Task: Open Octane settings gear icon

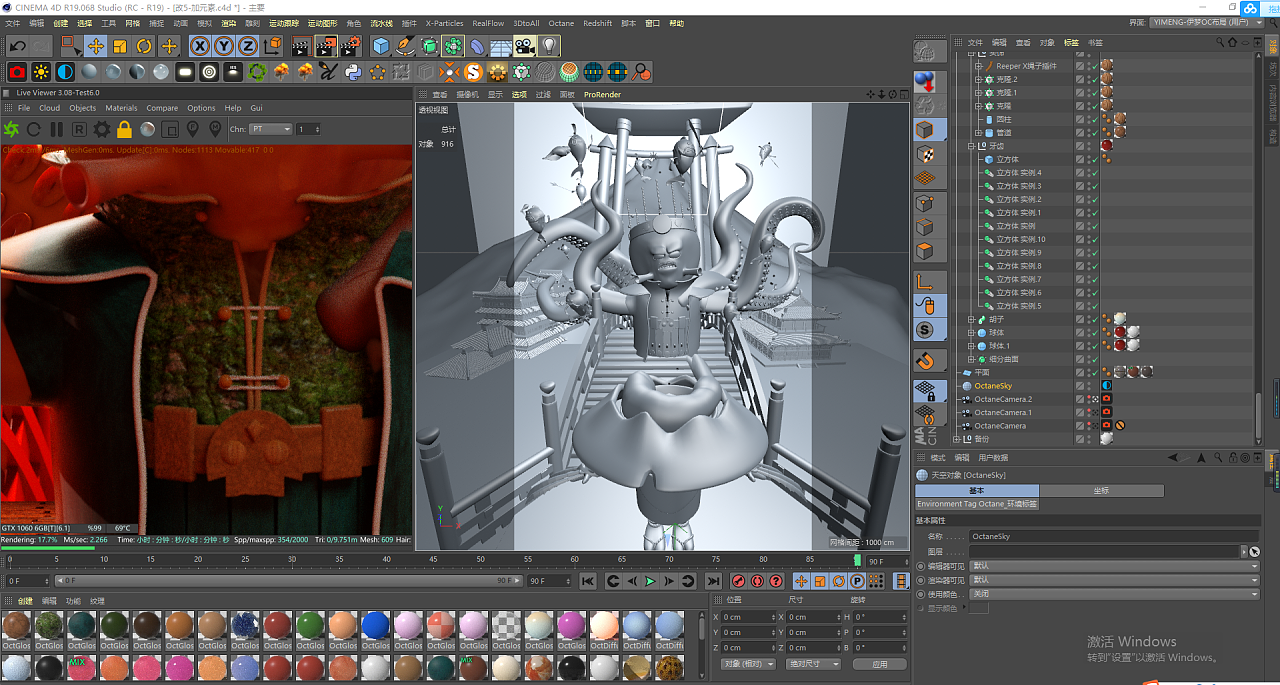Action: click(101, 129)
